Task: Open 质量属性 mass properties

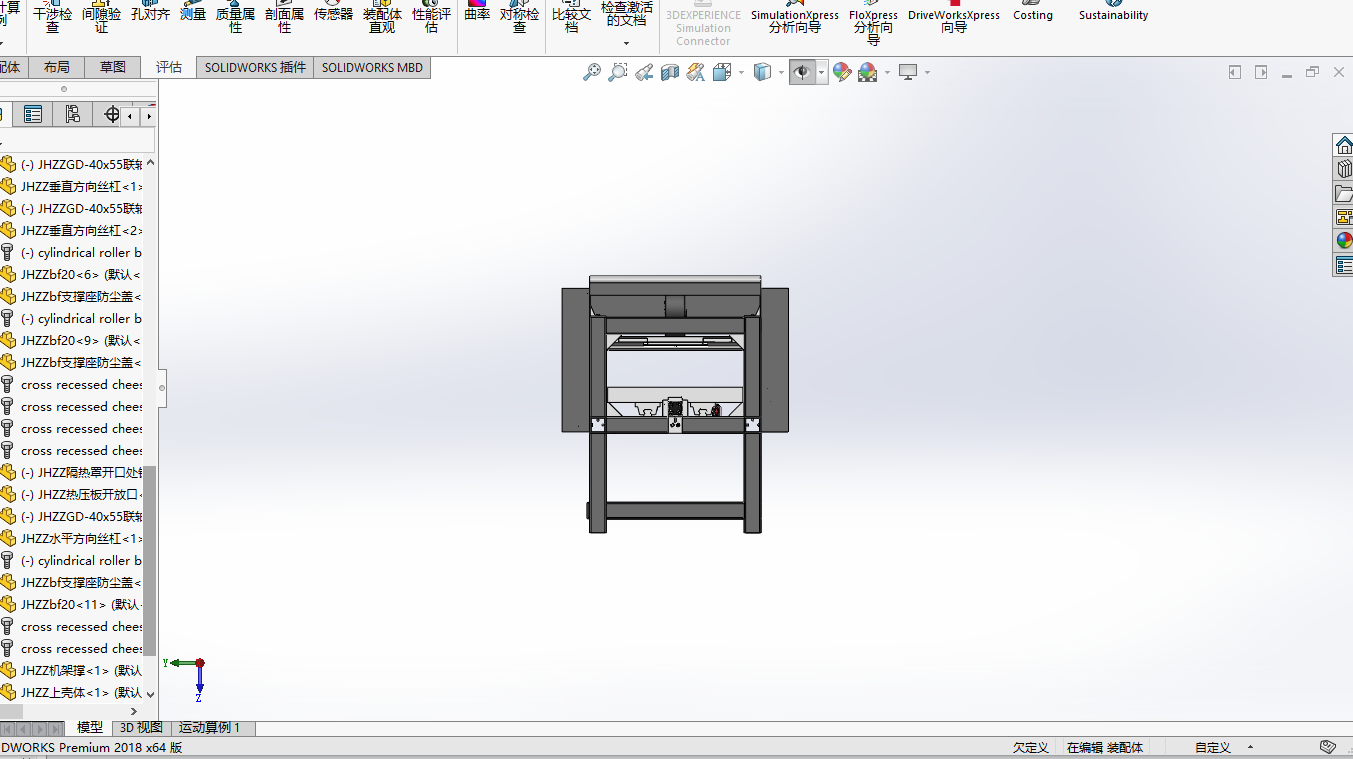Action: (235, 16)
